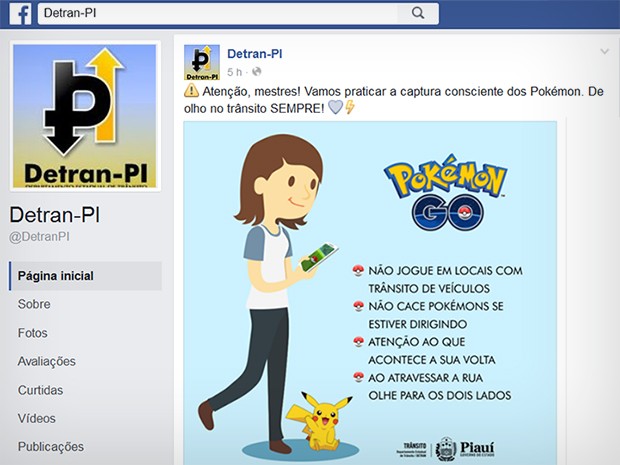The height and width of the screenshot is (465, 620).
Task: Click the Detran-PI page title heading
Action: (55, 215)
